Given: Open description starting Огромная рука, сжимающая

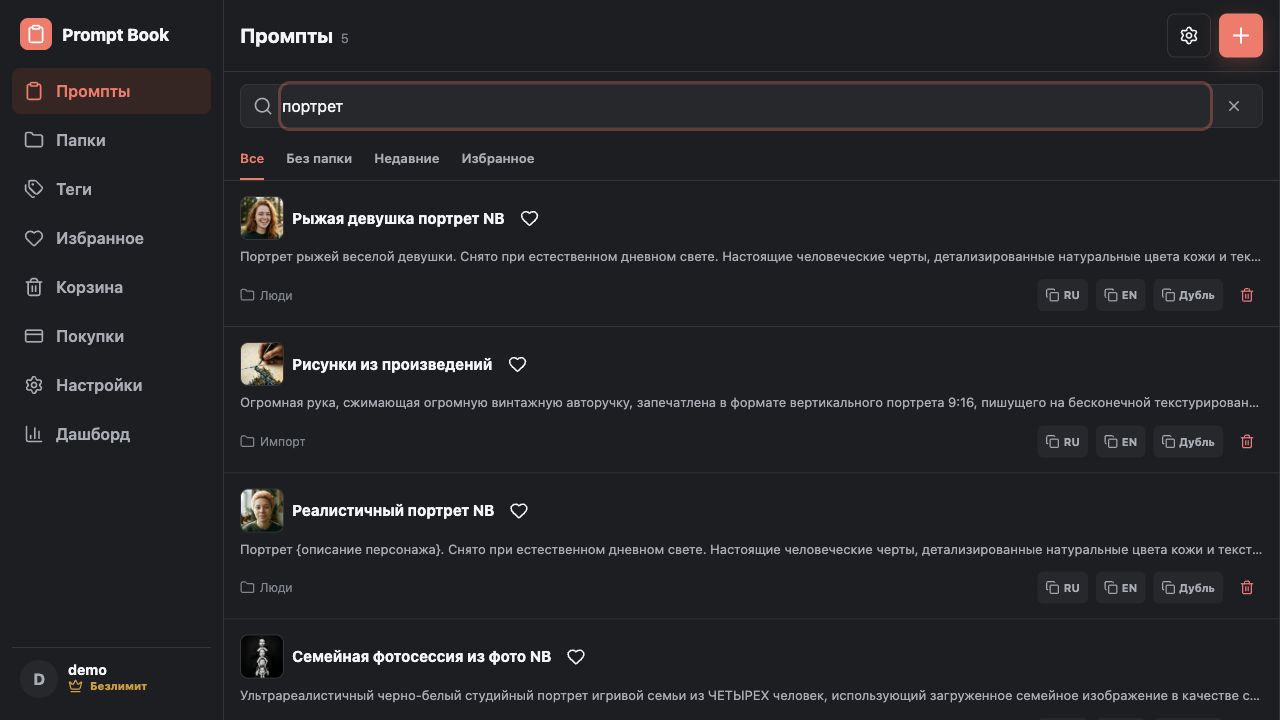Looking at the screenshot, I should [751, 402].
